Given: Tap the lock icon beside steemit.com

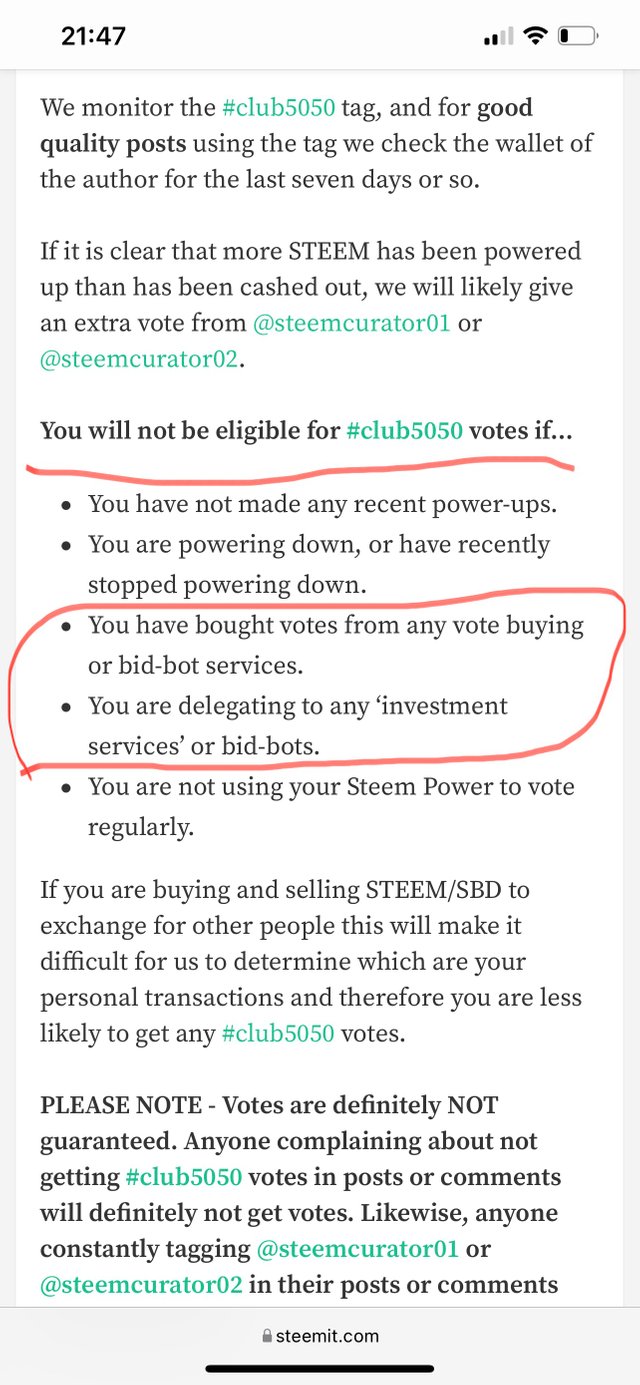Looking at the screenshot, I should [266, 1336].
